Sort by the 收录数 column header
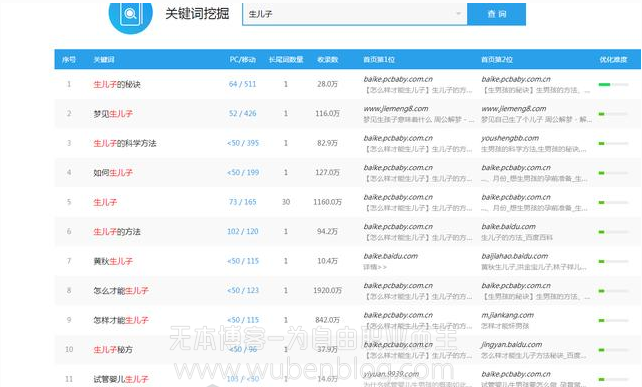The image size is (642, 387). click(328, 59)
